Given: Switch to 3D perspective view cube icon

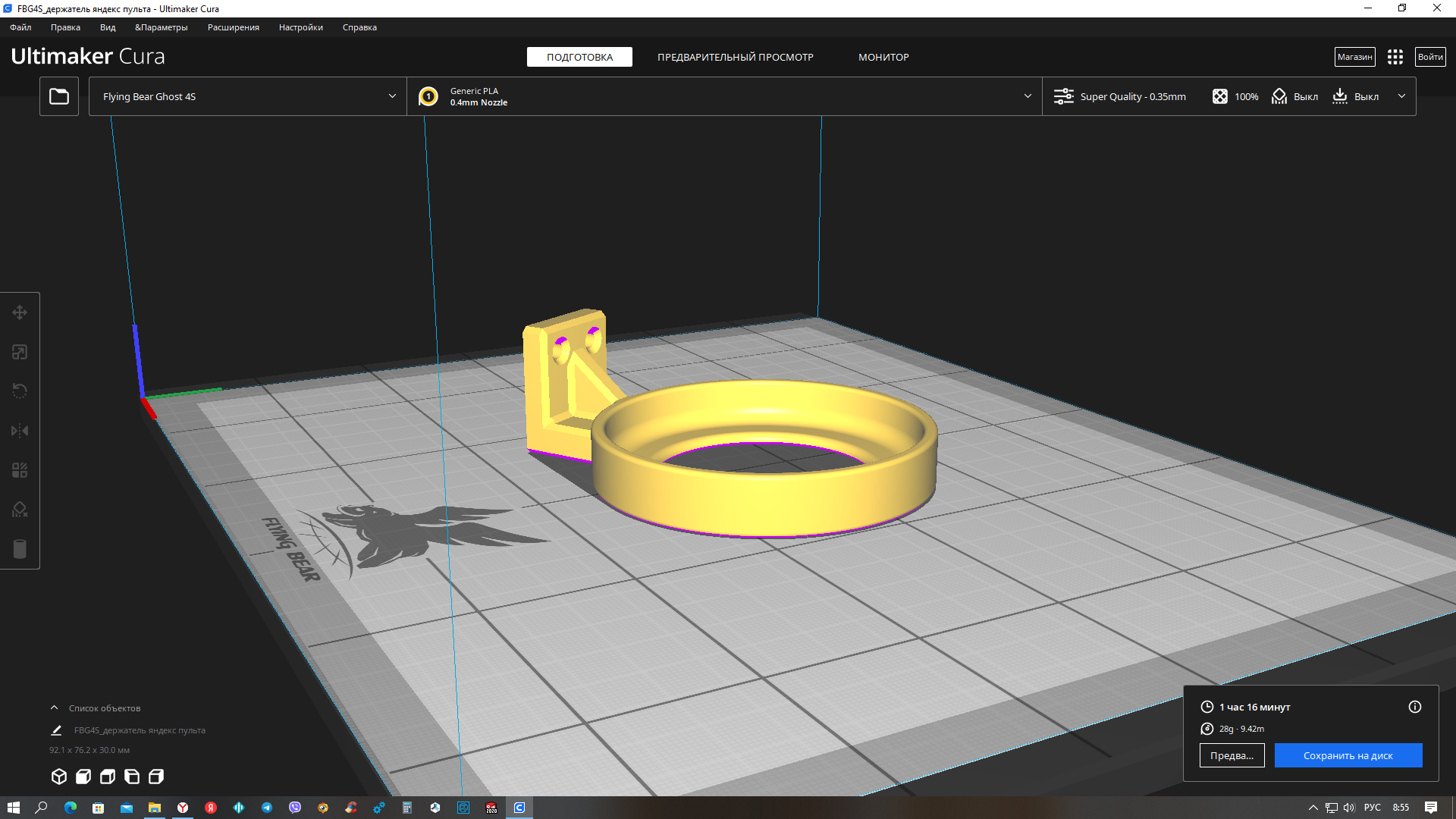Looking at the screenshot, I should click(59, 777).
